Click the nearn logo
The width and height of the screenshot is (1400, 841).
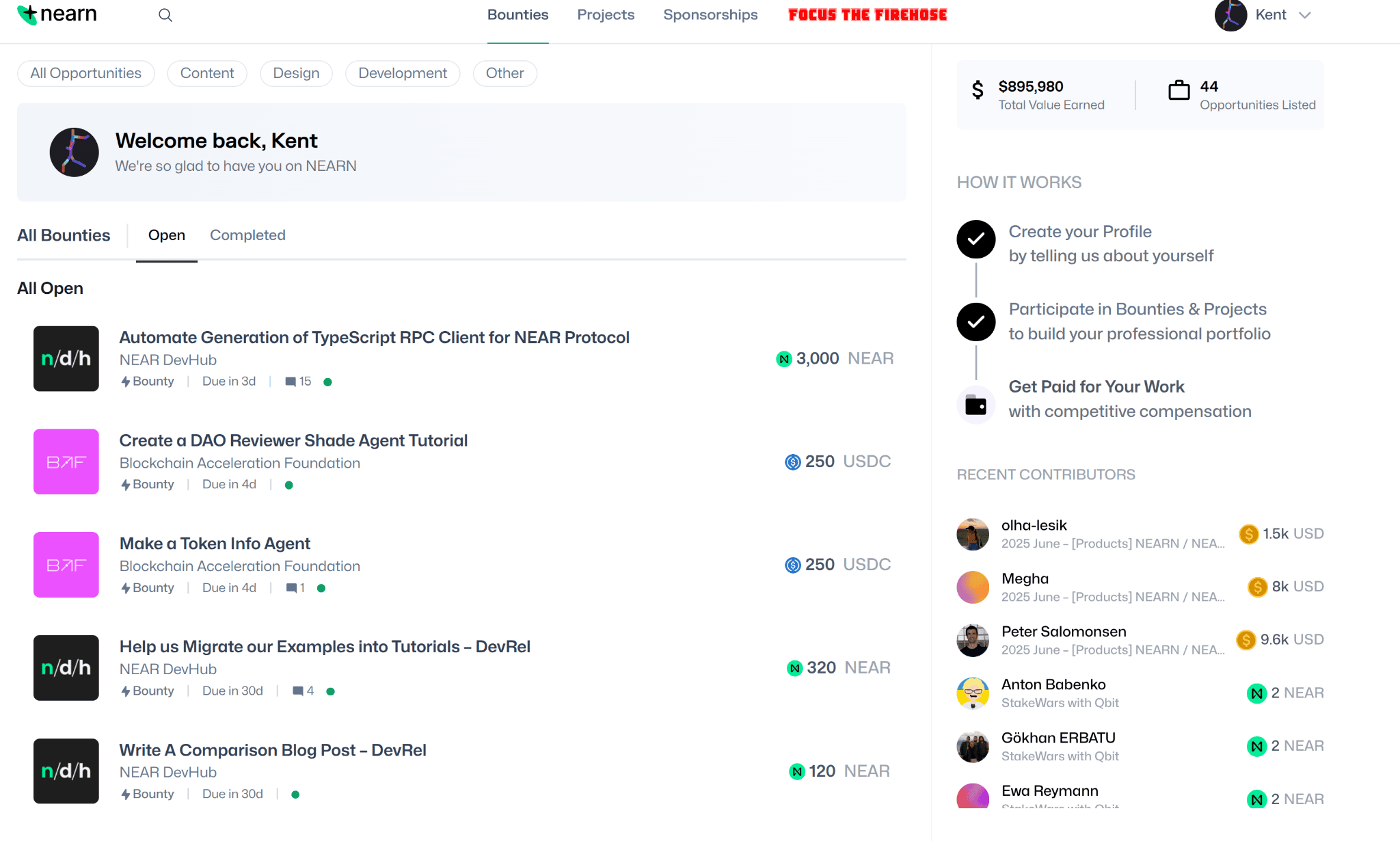click(57, 14)
